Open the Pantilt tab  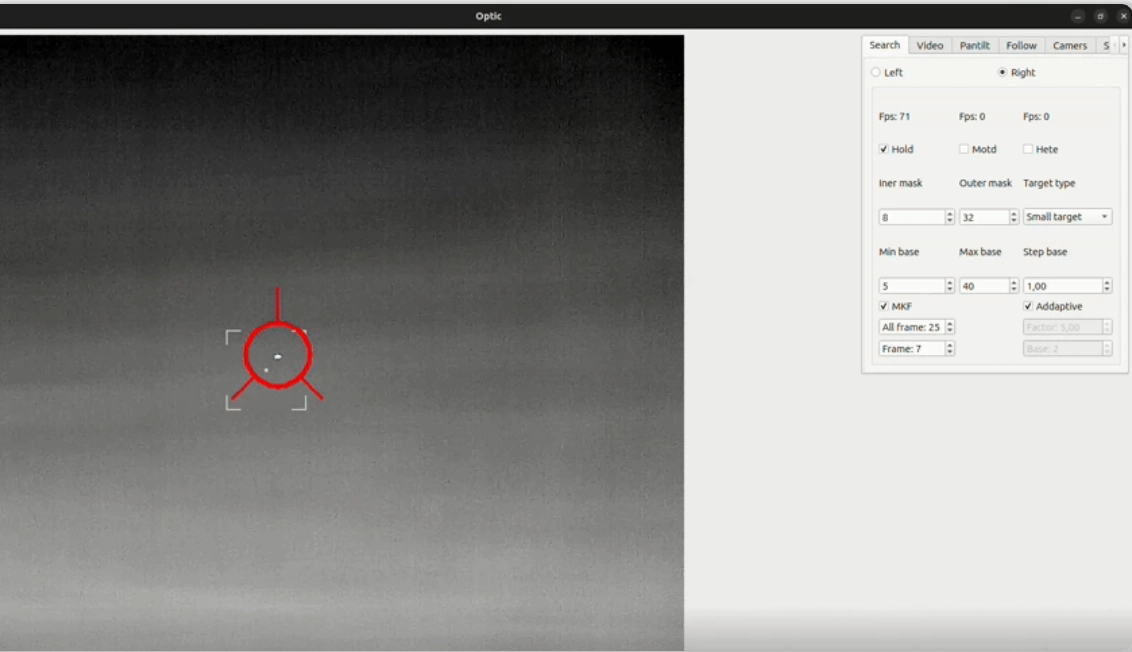point(974,46)
